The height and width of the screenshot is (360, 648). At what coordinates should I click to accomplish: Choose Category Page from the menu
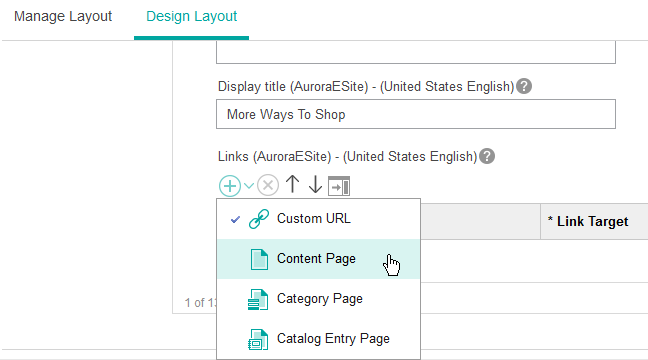(x=318, y=299)
